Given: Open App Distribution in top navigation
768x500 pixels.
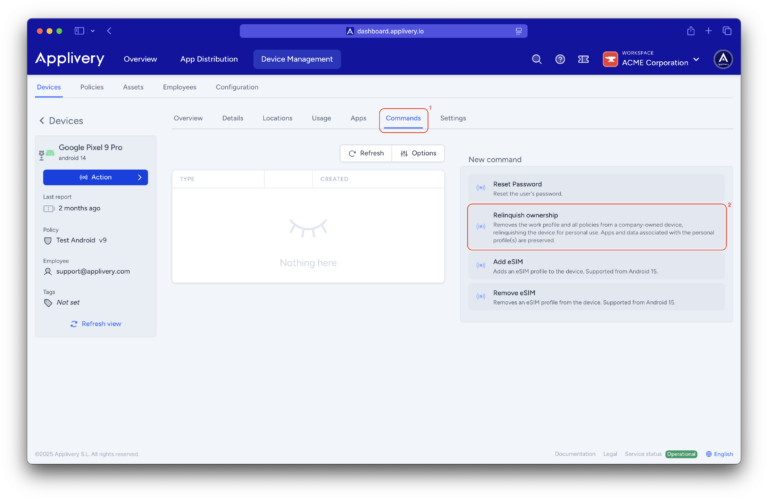Looking at the screenshot, I should 209,59.
